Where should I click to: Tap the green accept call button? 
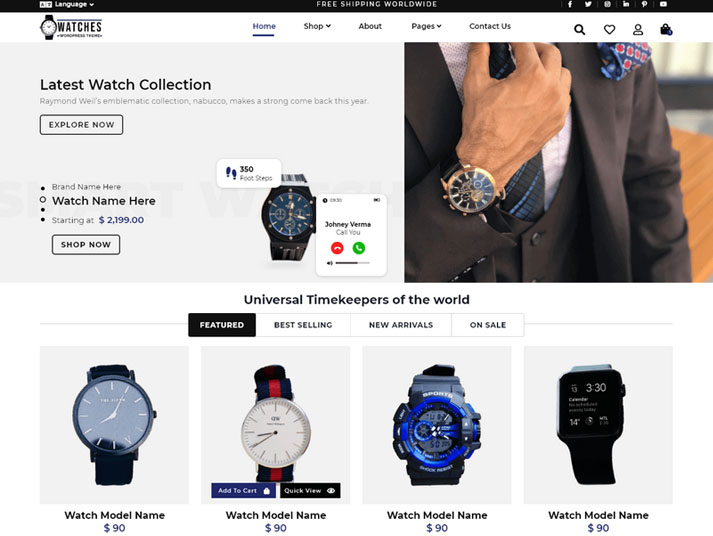point(359,248)
